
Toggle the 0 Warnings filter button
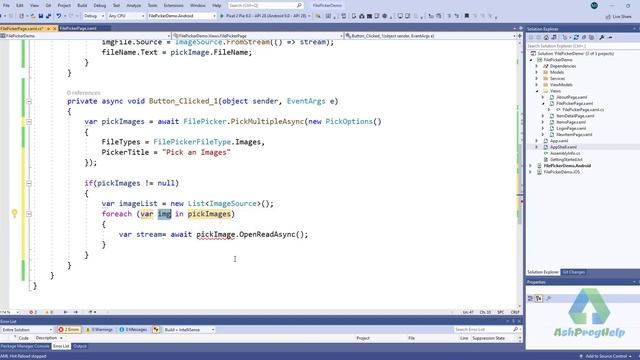pyautogui.click(x=99, y=330)
